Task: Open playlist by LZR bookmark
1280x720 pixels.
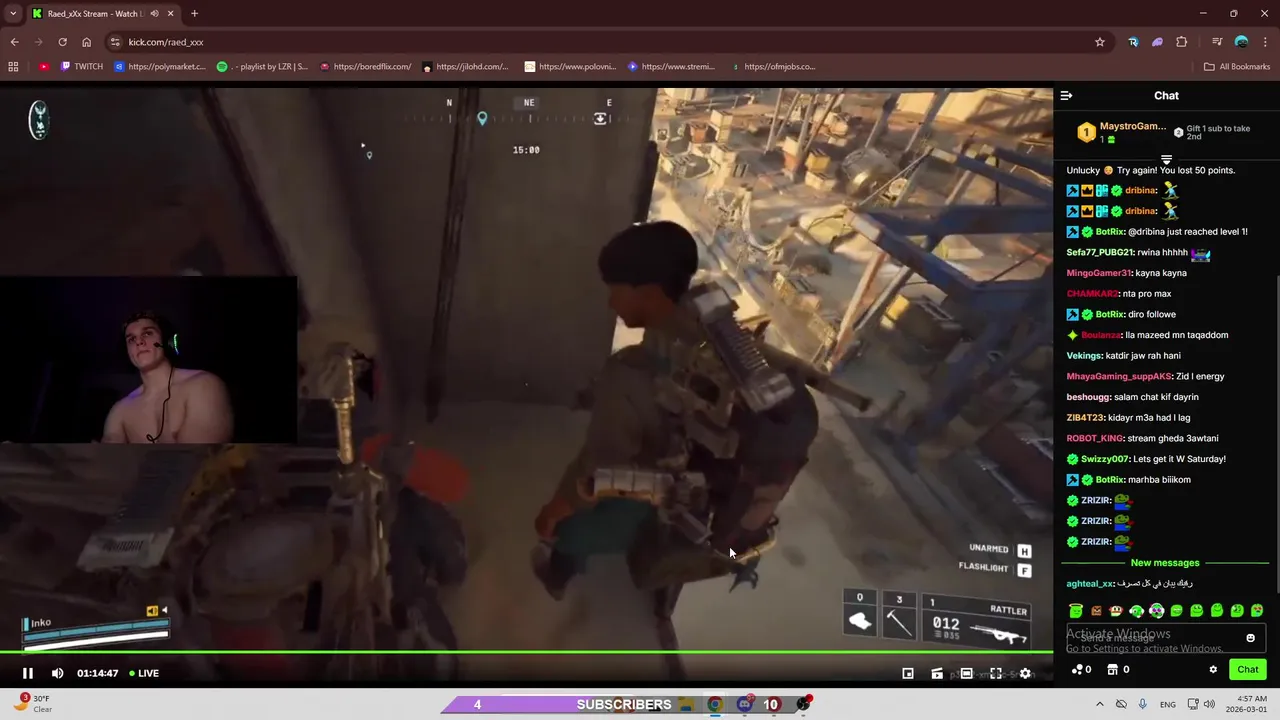Action: 263,67
